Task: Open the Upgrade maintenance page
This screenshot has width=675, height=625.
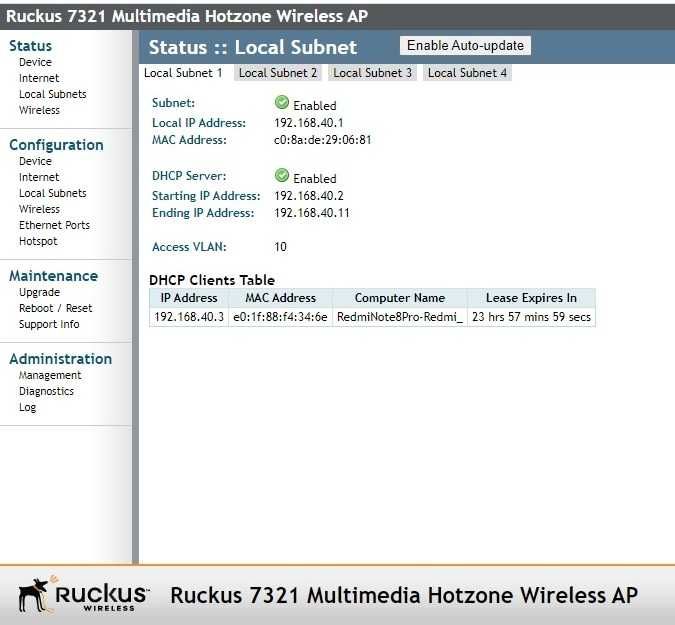Action: point(39,292)
